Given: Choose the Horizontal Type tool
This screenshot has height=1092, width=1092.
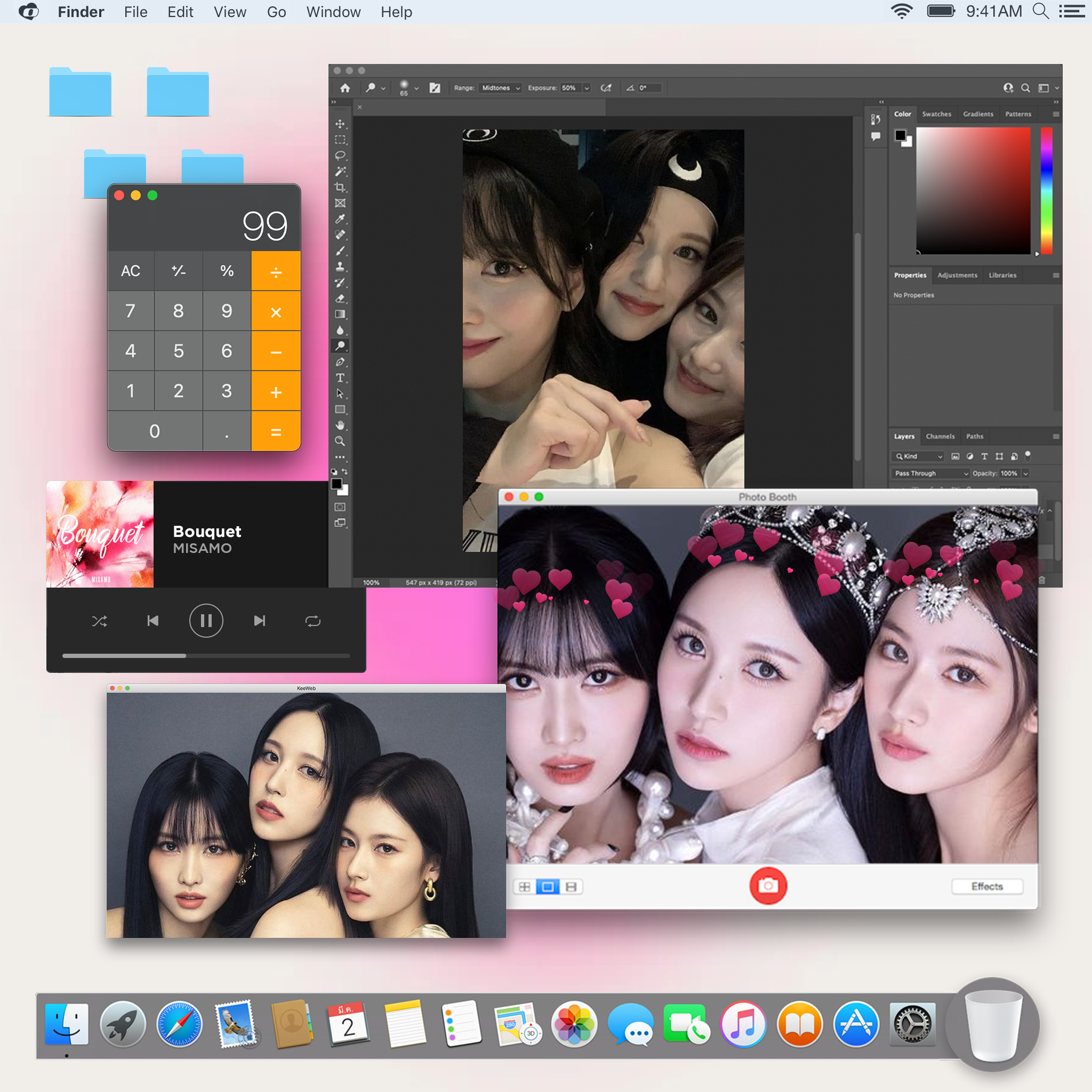Looking at the screenshot, I should pyautogui.click(x=340, y=378).
